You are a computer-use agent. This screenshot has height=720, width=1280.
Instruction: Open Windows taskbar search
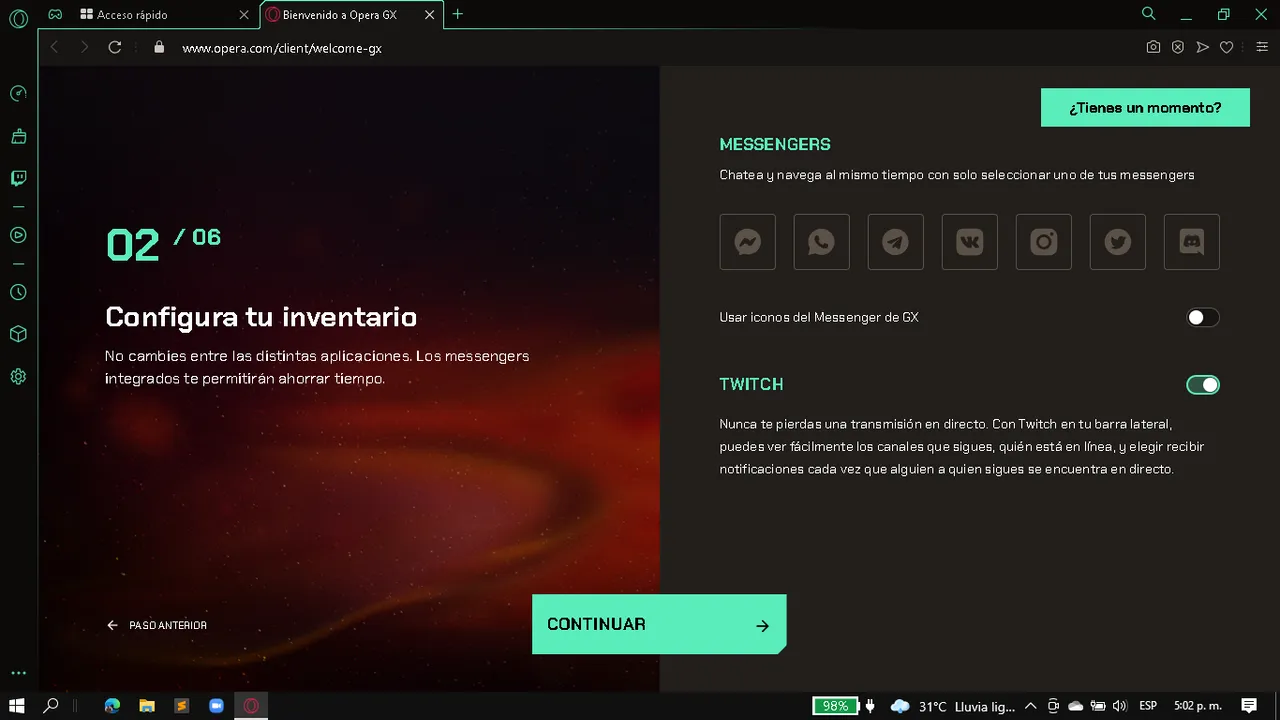tap(51, 706)
